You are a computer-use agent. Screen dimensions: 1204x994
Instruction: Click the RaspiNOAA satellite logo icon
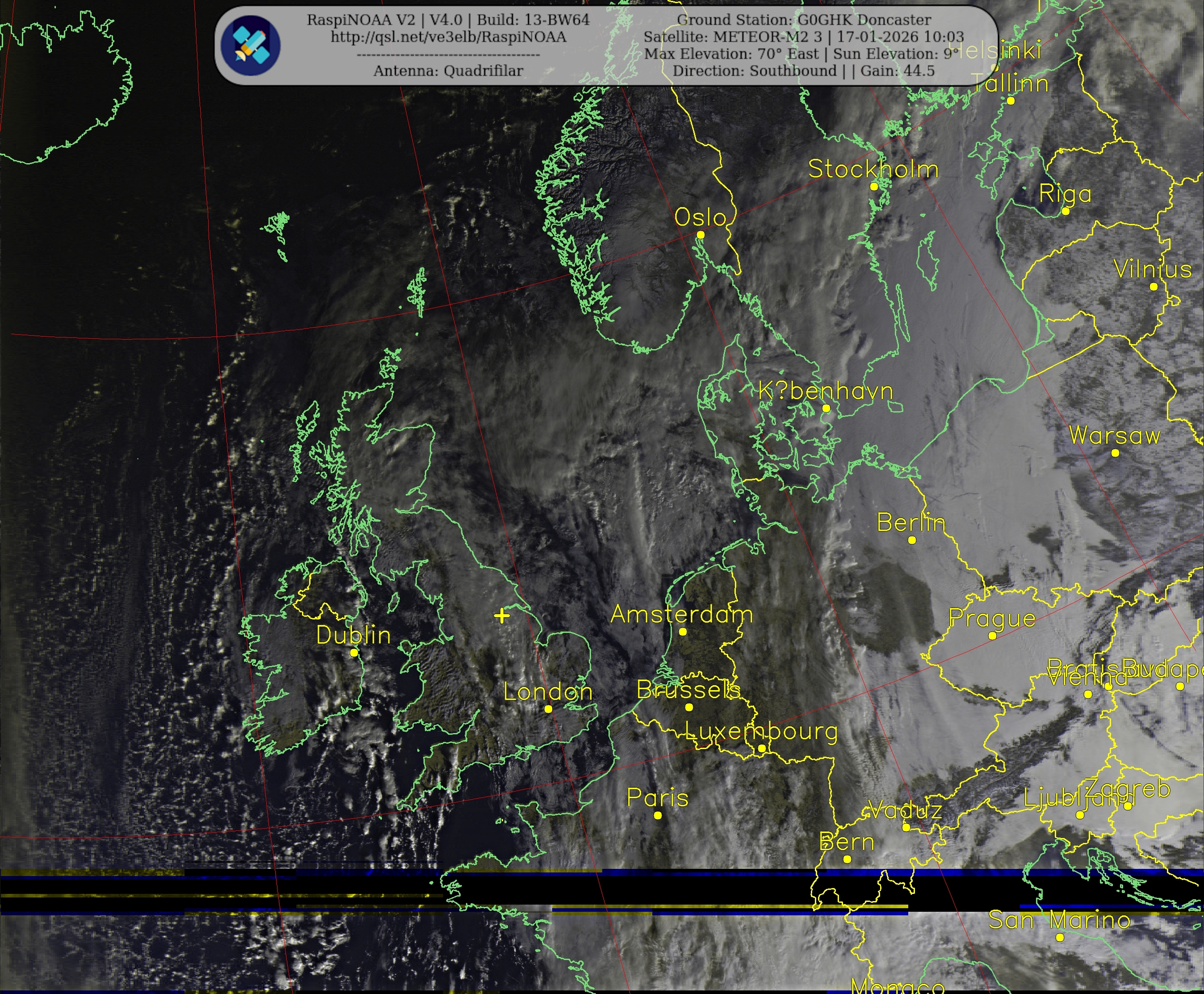pos(251,46)
